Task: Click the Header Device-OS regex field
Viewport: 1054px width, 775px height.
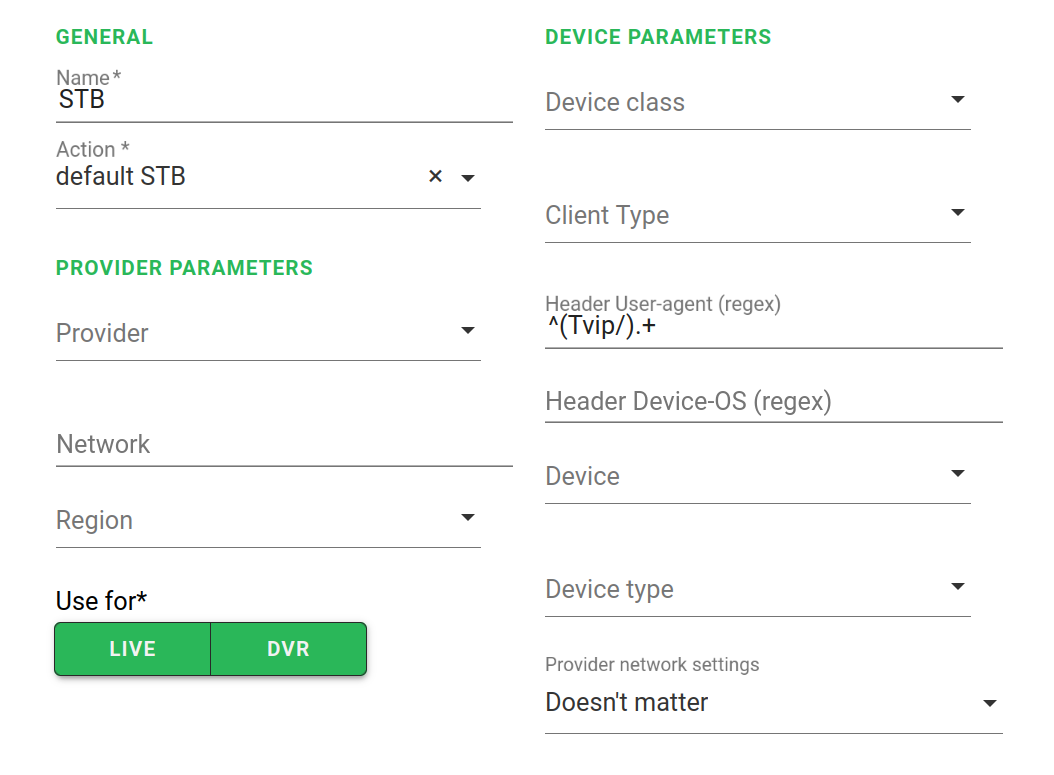Action: [x=773, y=402]
